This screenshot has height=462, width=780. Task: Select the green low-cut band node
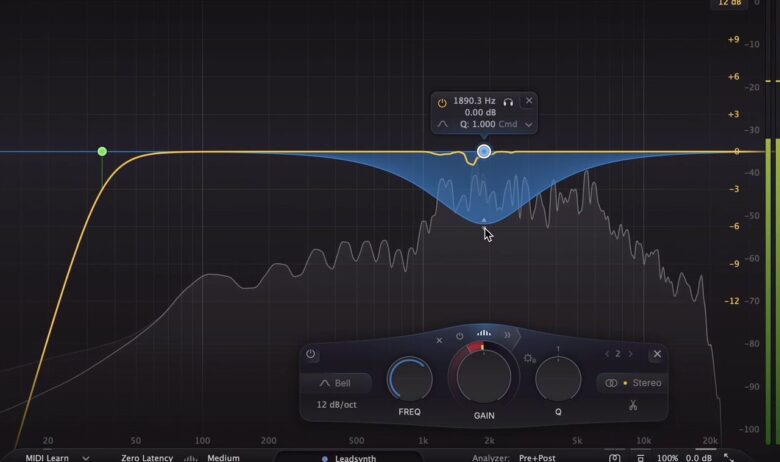[102, 151]
